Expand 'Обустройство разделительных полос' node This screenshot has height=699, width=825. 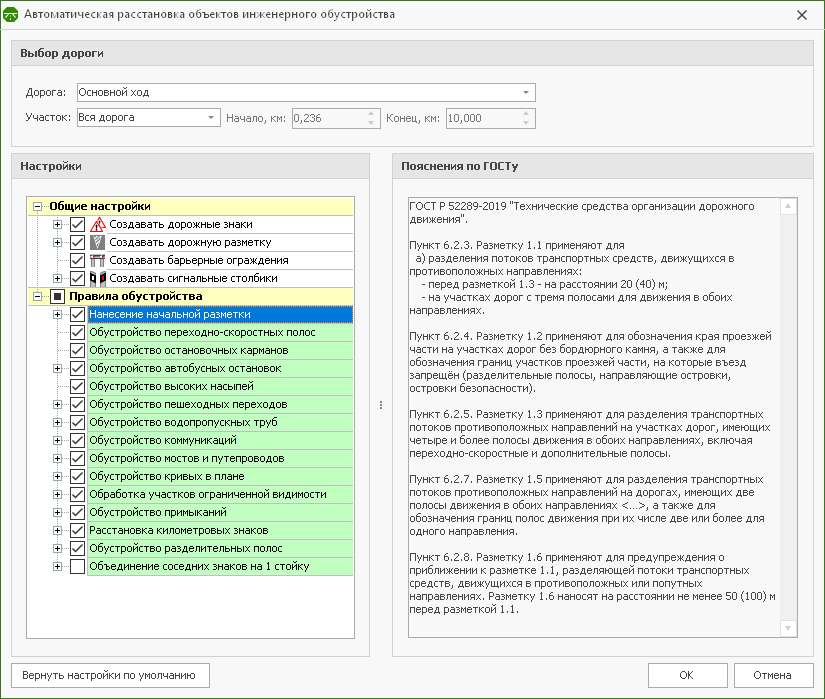(57, 549)
